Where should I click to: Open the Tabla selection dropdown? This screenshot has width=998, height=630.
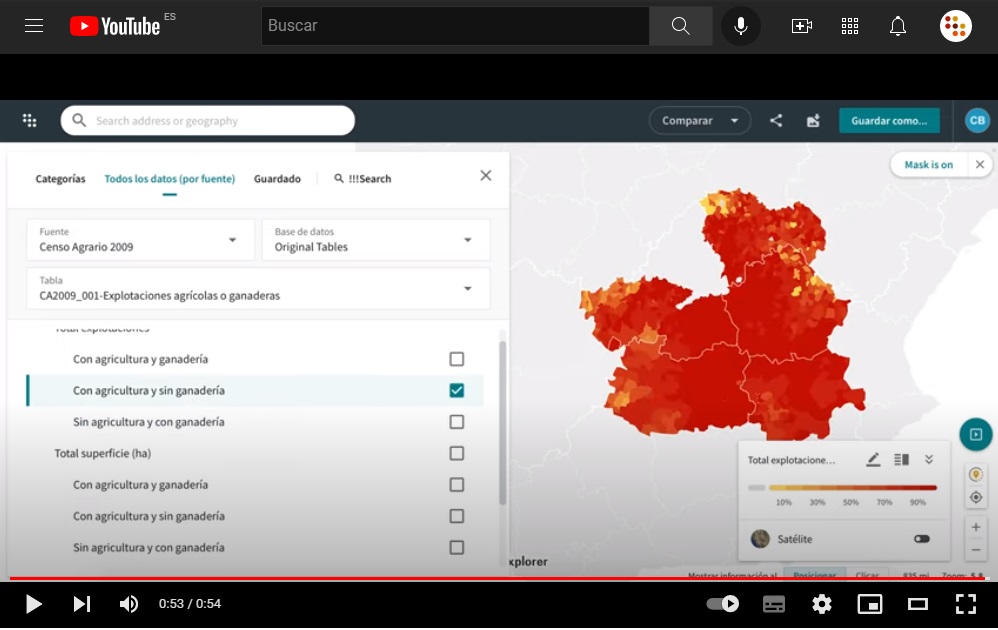click(258, 288)
